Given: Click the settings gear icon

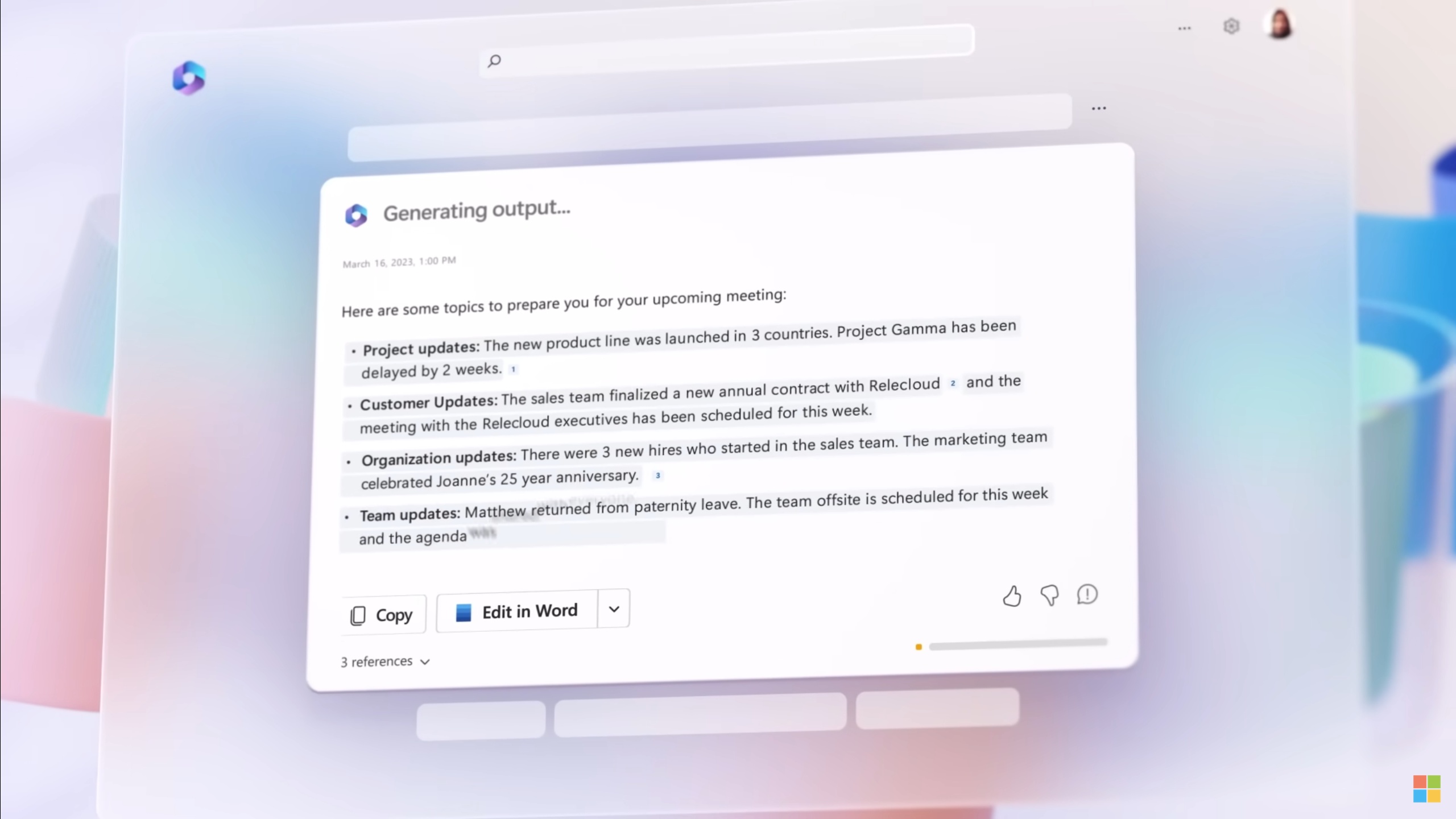Looking at the screenshot, I should (x=1232, y=26).
